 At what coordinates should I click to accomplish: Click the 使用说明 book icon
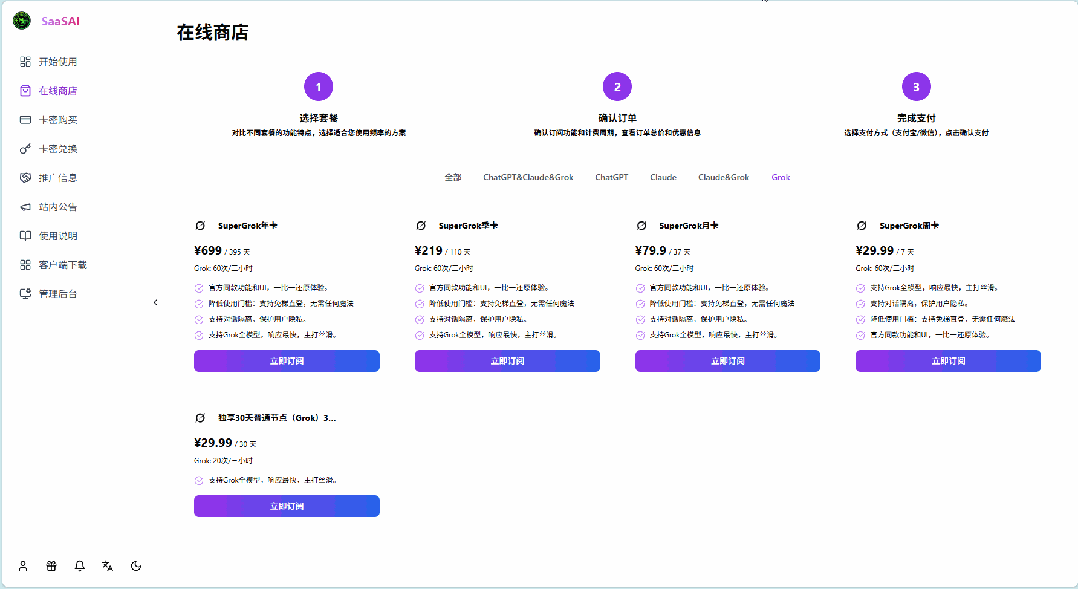click(x=25, y=236)
